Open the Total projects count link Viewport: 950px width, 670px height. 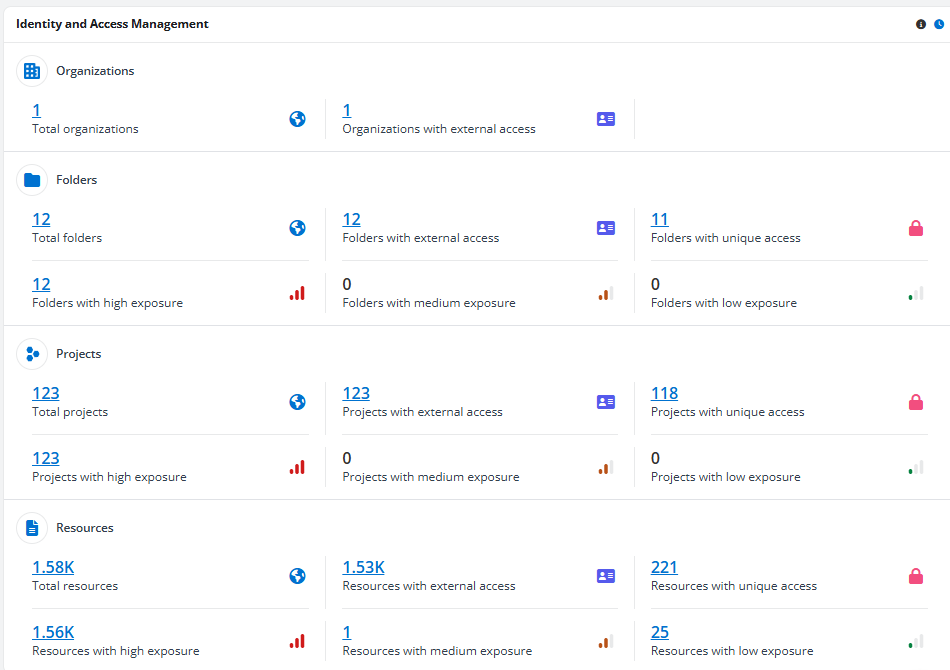[x=46, y=393]
